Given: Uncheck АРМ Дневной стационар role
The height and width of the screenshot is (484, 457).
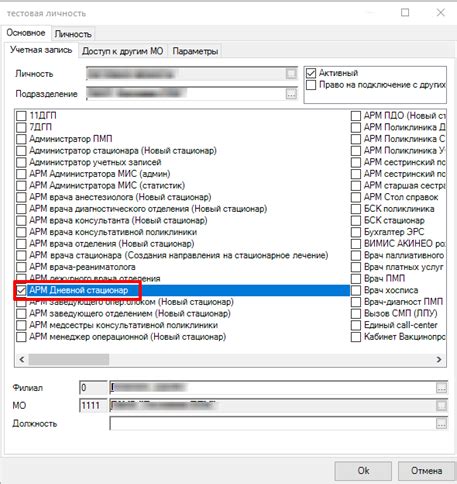Looking at the screenshot, I should point(21,290).
